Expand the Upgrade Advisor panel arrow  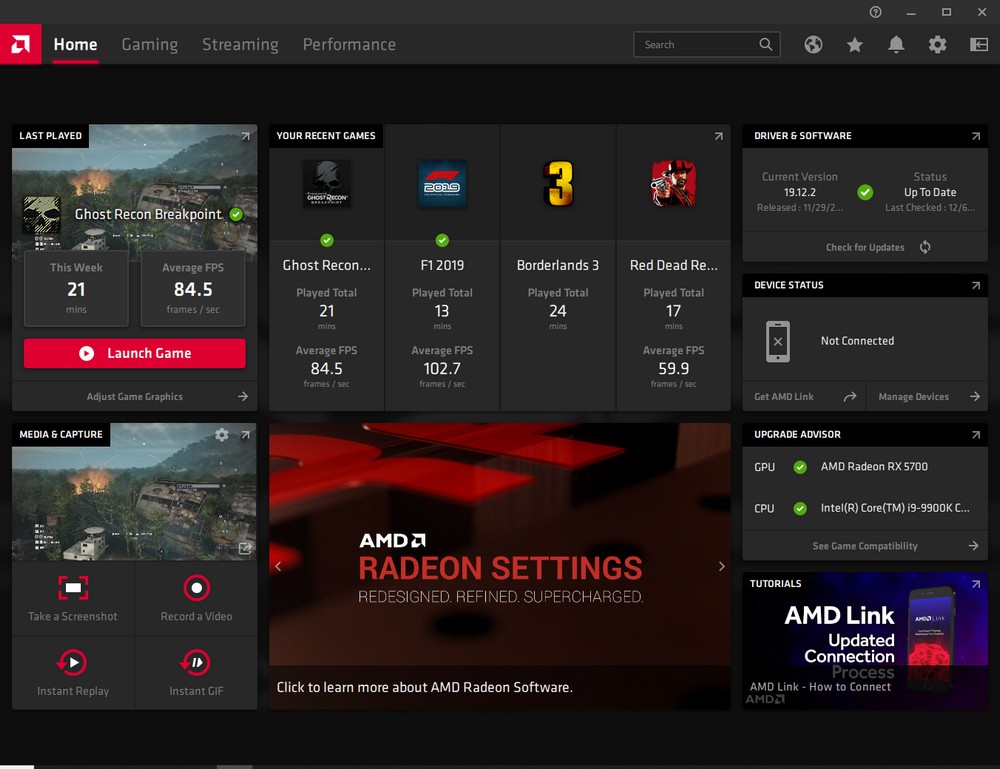(976, 434)
